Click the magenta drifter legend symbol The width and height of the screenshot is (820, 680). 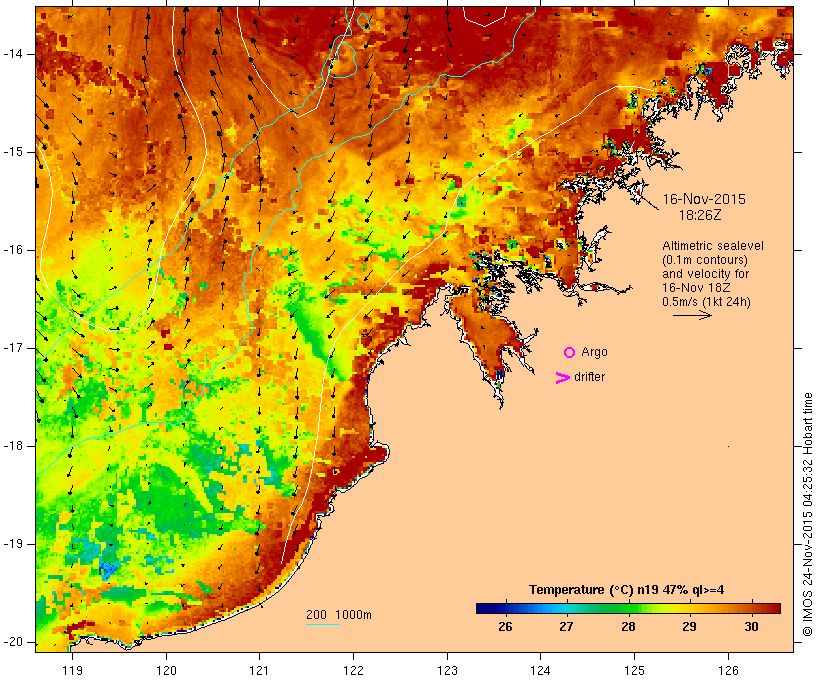pos(562,378)
